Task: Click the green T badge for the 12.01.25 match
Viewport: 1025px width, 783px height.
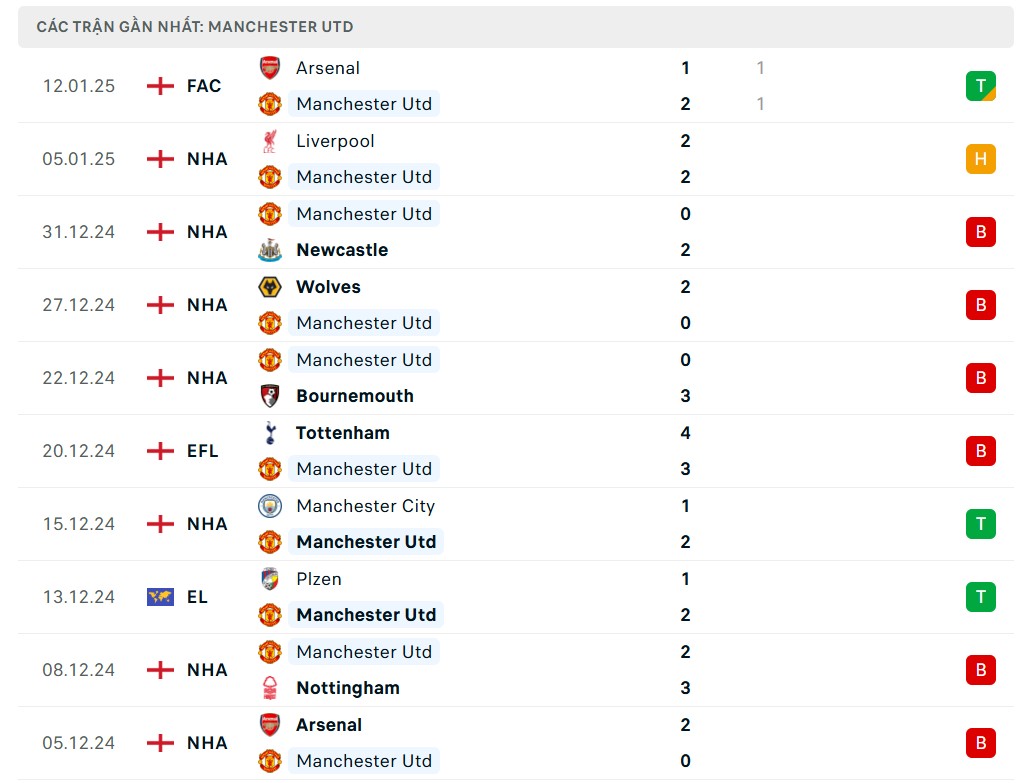Action: click(x=981, y=86)
